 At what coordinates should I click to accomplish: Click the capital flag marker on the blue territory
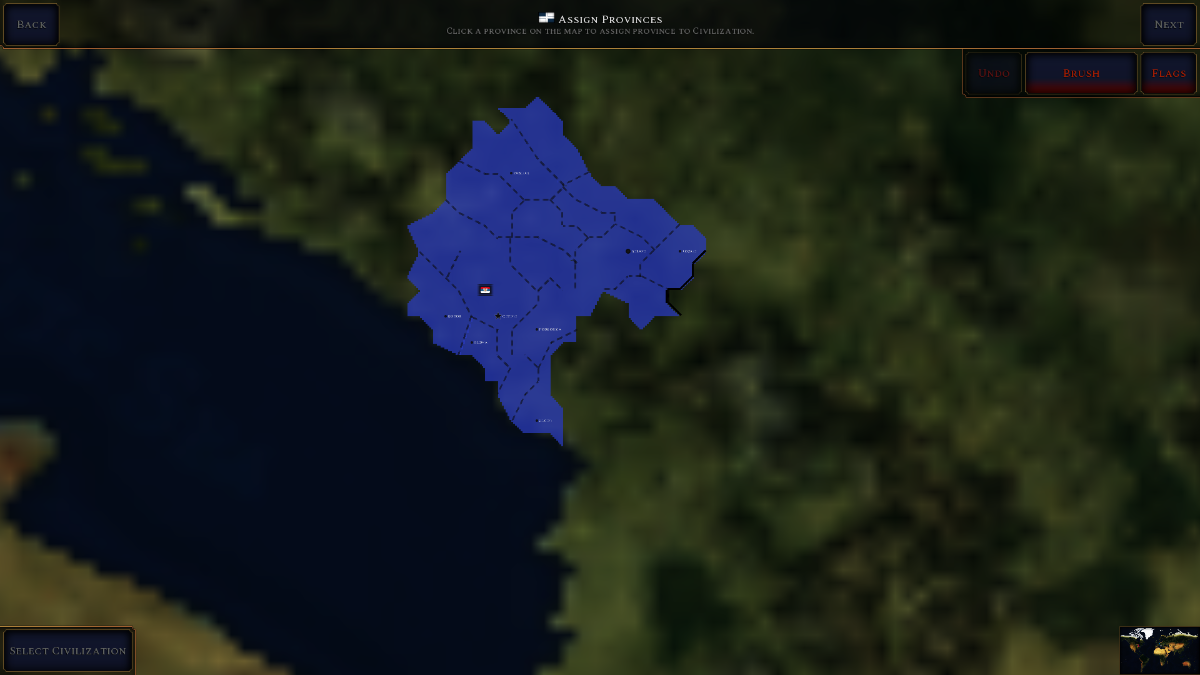click(485, 290)
